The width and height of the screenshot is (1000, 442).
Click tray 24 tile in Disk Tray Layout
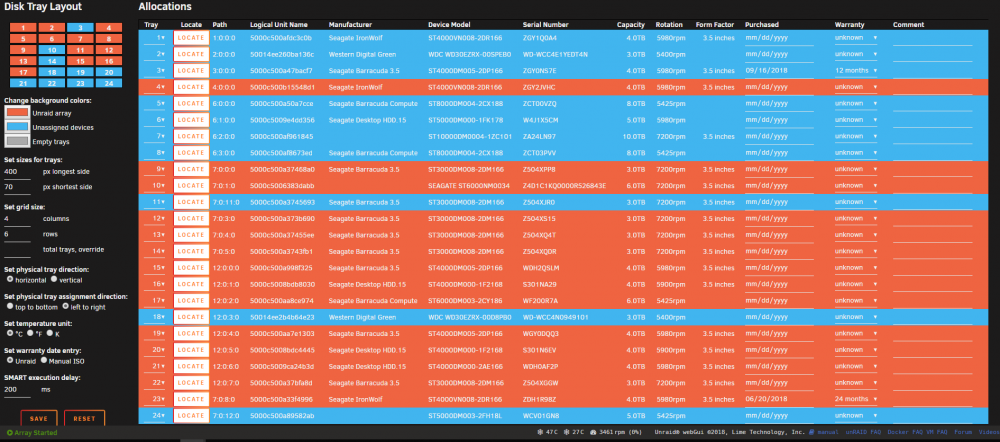pos(109,83)
